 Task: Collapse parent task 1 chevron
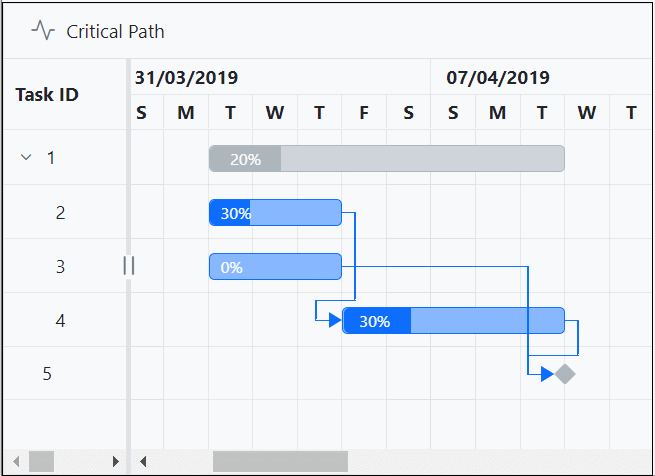[26, 158]
